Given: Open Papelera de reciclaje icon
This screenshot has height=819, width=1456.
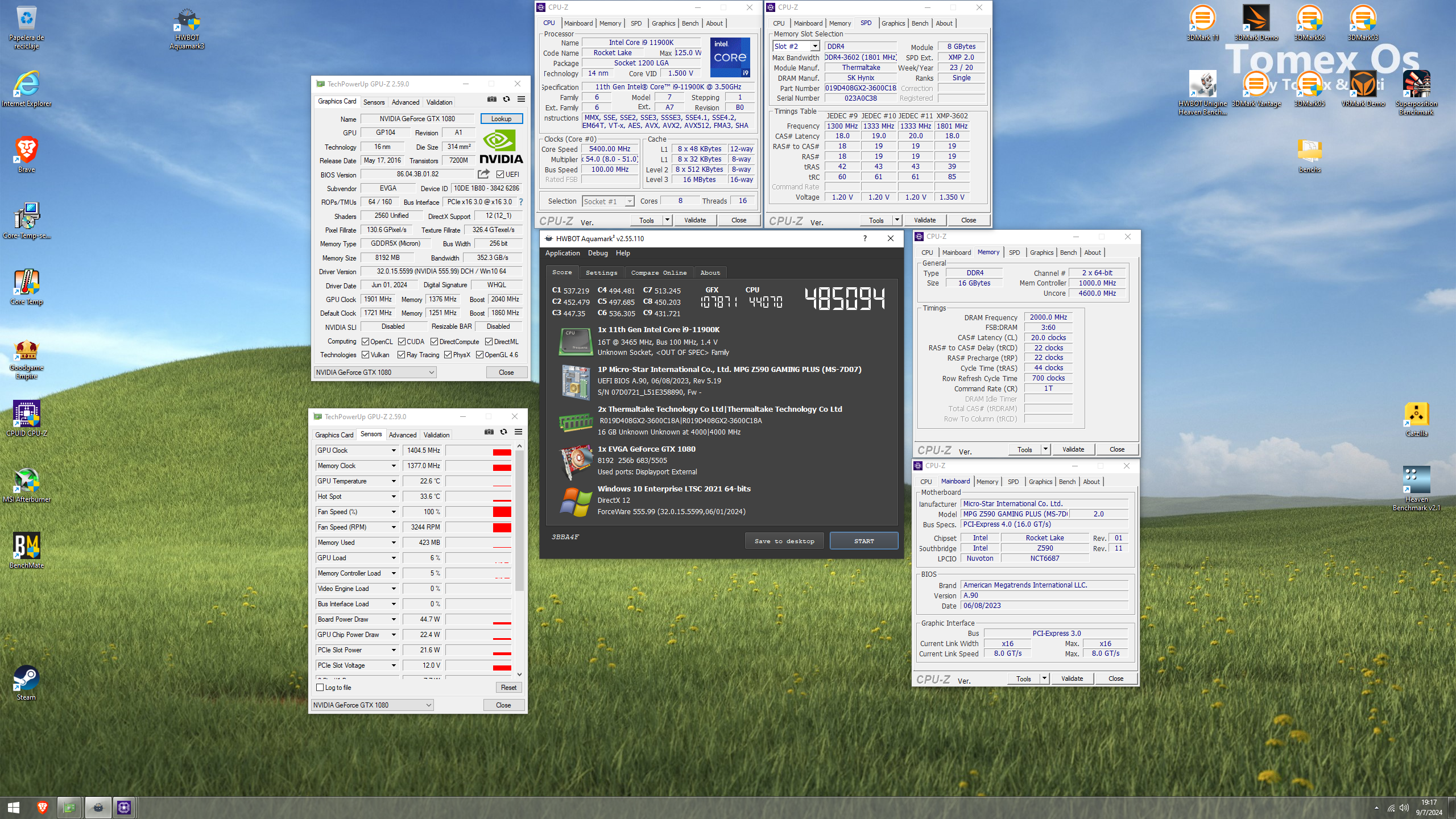Looking at the screenshot, I should tap(27, 28).
